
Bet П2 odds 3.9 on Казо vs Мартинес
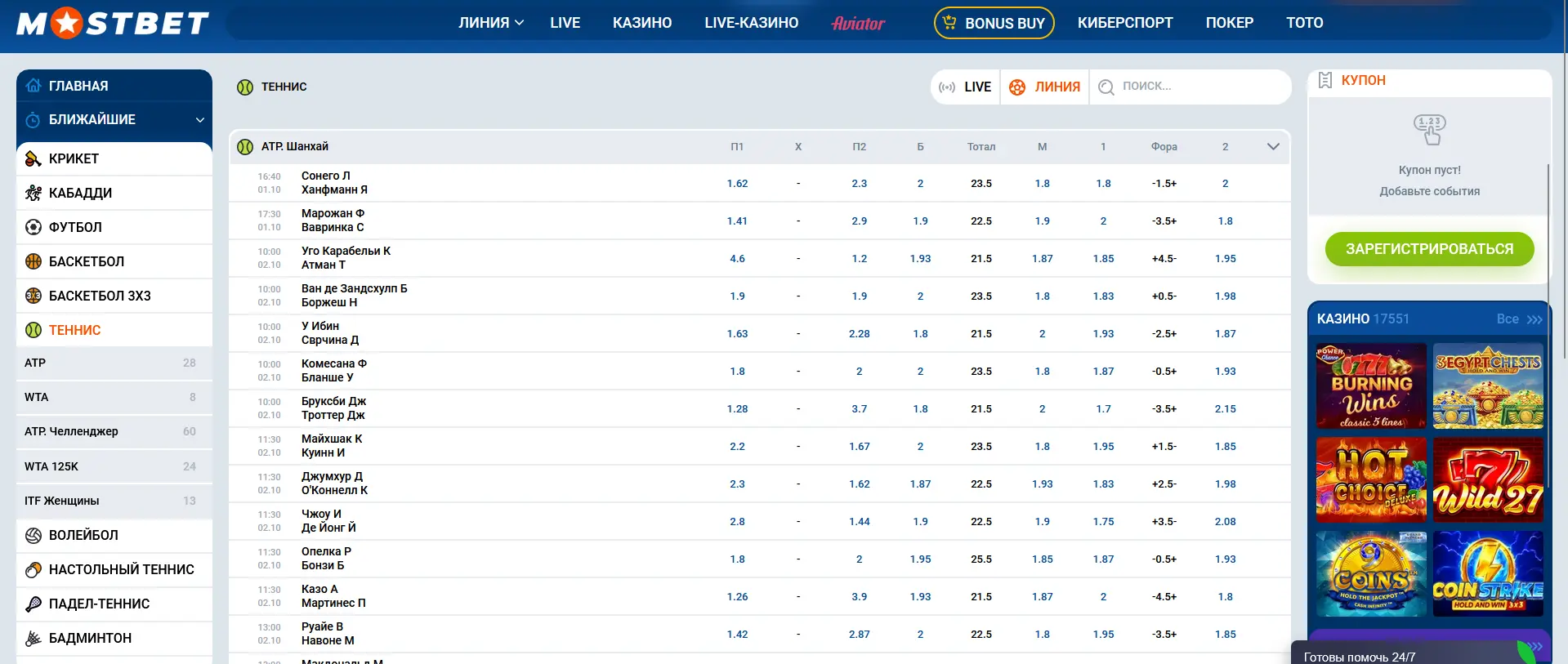(x=859, y=597)
